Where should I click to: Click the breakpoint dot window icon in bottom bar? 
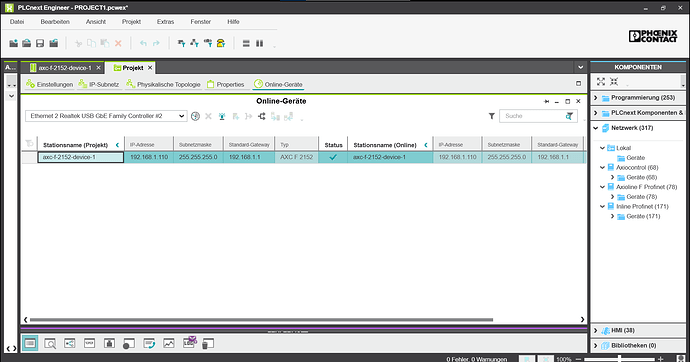click(128, 344)
